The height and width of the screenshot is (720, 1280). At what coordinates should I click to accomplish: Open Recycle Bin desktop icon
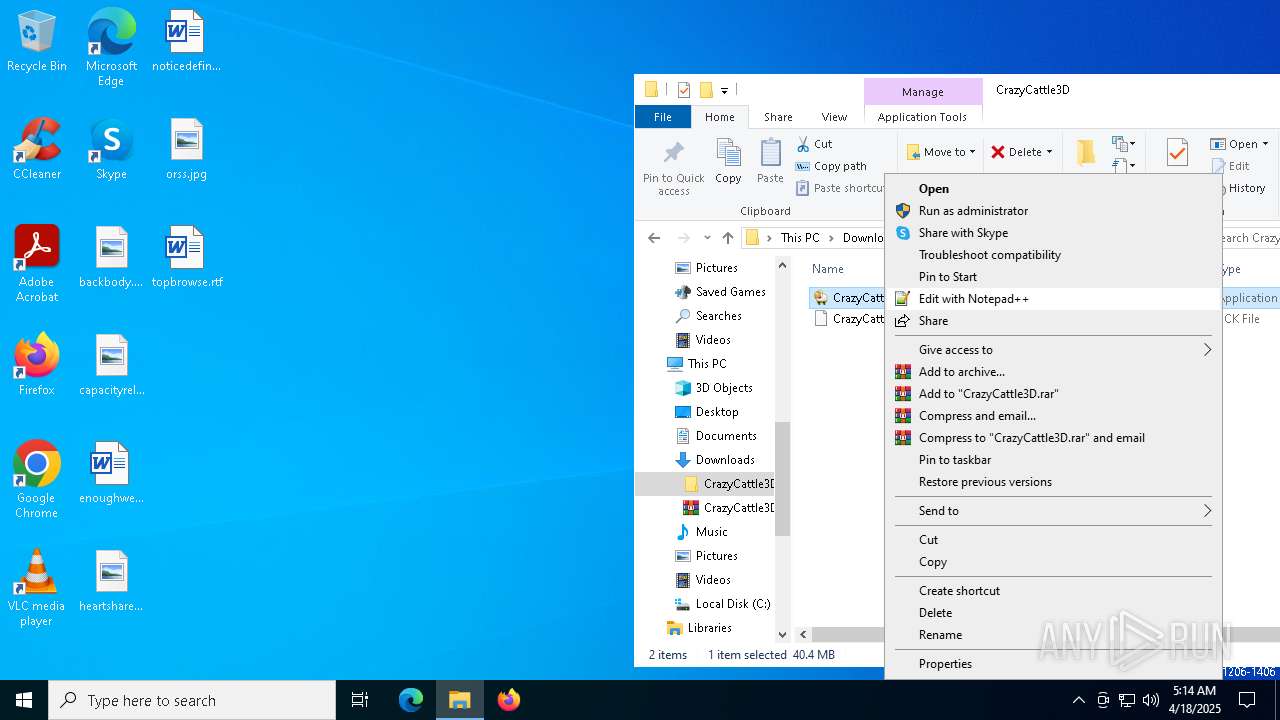(x=36, y=42)
